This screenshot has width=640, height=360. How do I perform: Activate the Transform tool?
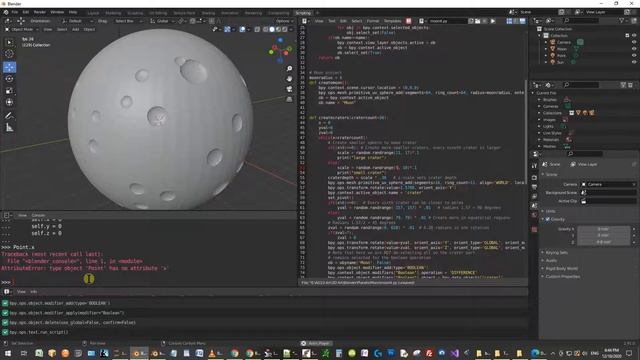[9, 102]
